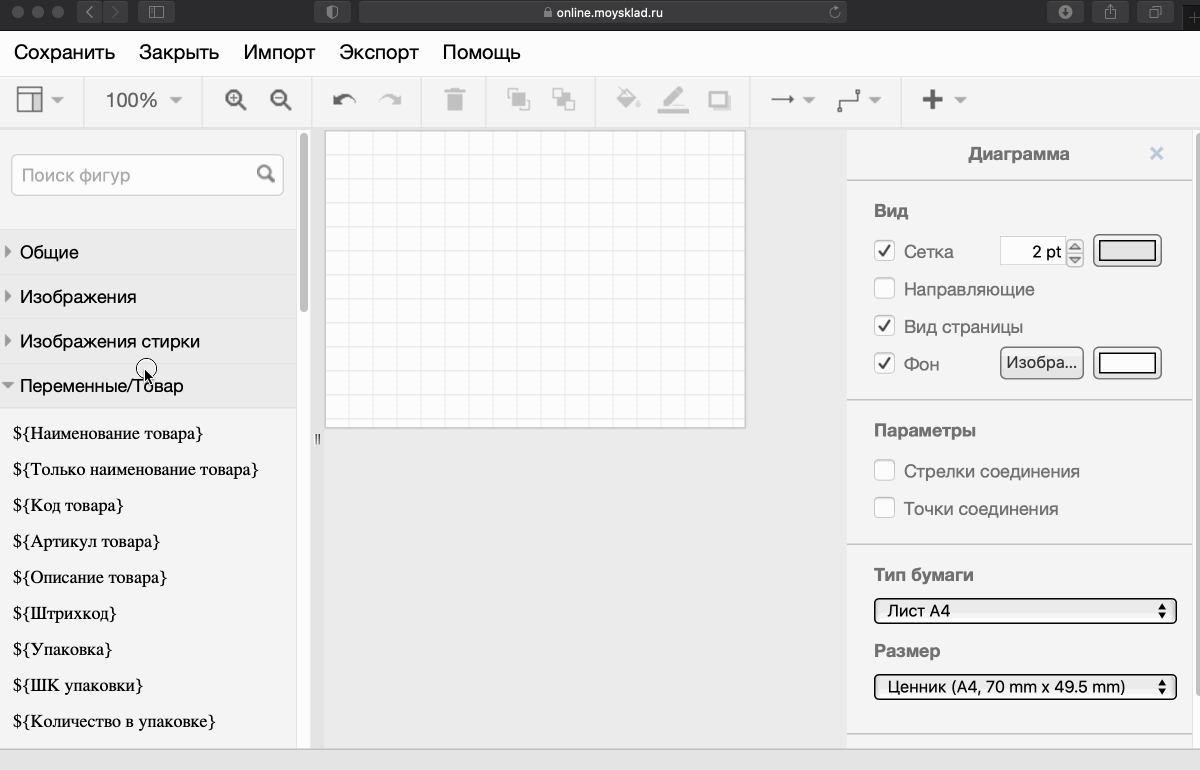Click the delete trash icon

coord(455,100)
